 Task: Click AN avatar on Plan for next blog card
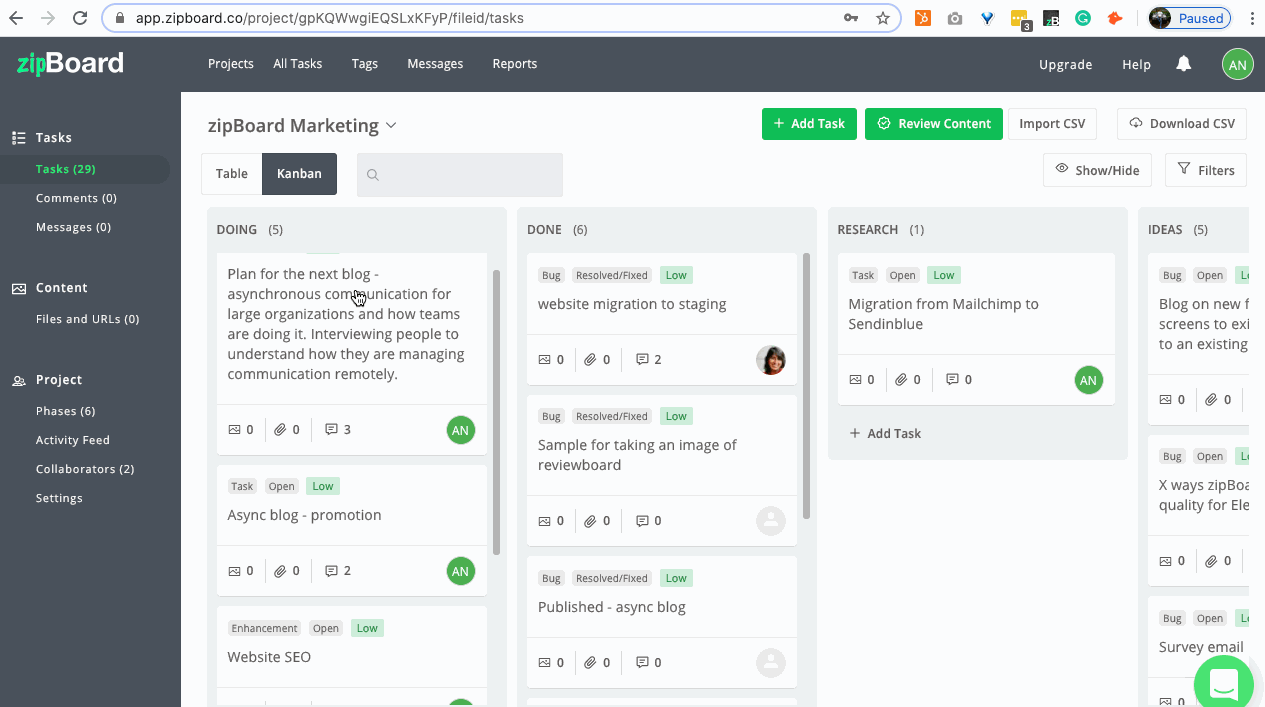460,430
